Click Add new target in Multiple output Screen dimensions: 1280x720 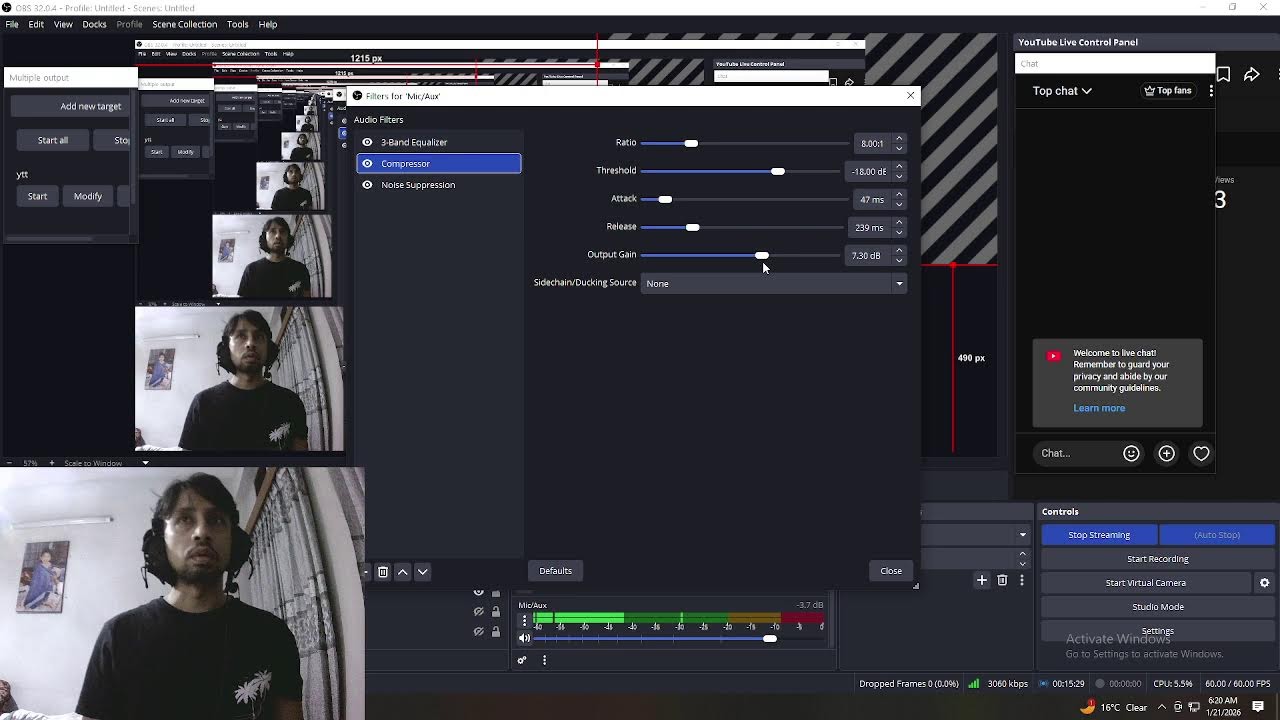pyautogui.click(x=90, y=106)
